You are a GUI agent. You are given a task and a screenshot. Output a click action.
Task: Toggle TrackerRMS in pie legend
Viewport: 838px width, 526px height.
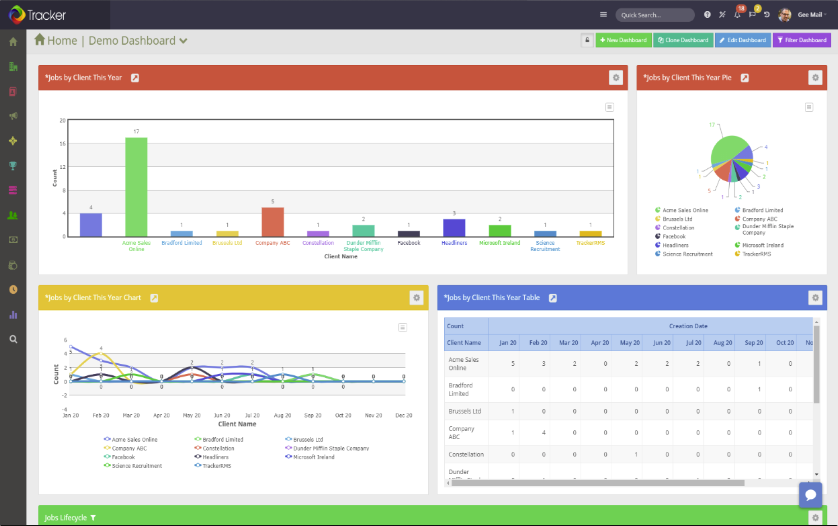752,254
